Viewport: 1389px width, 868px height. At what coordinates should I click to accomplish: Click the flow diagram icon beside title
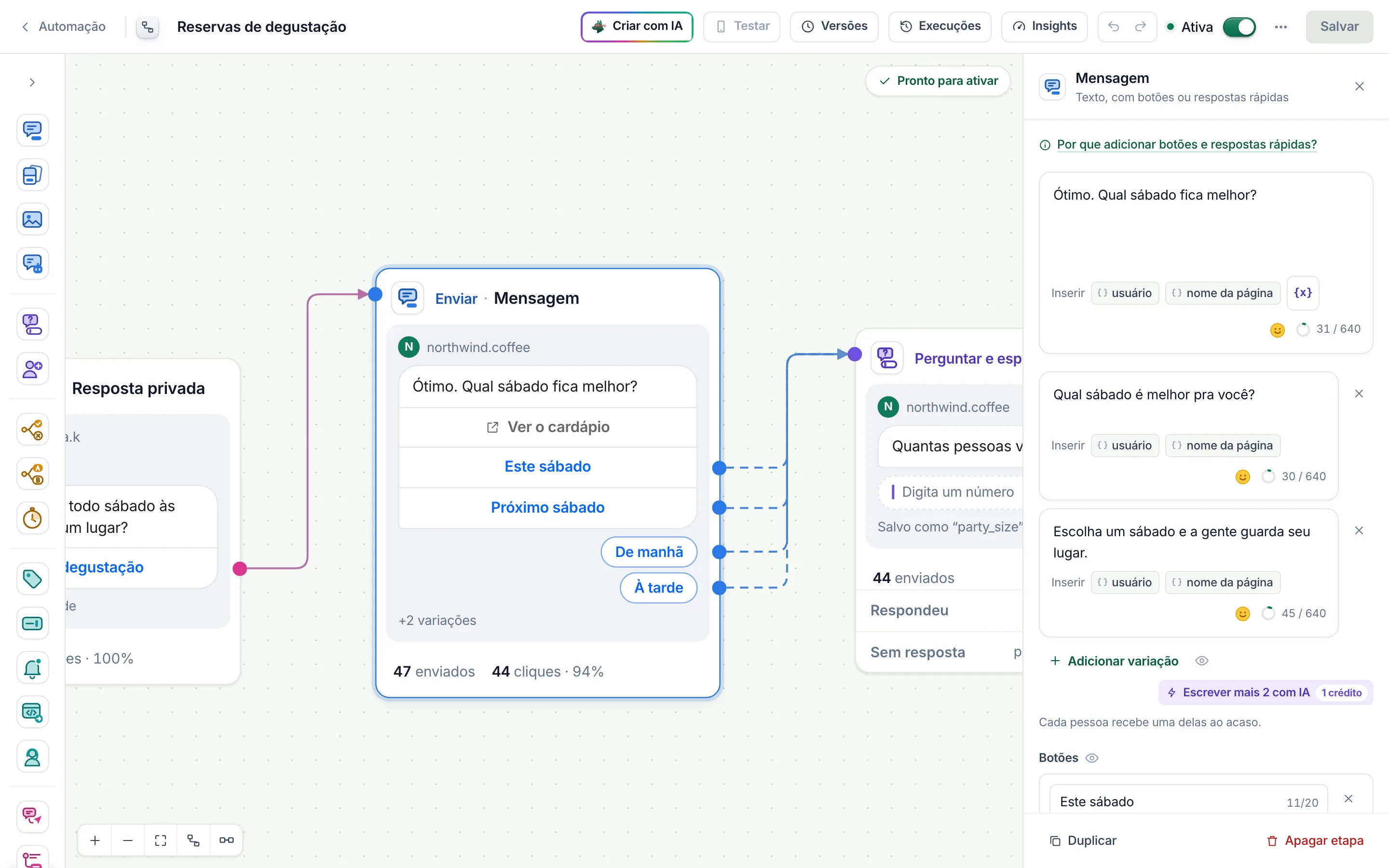148,27
